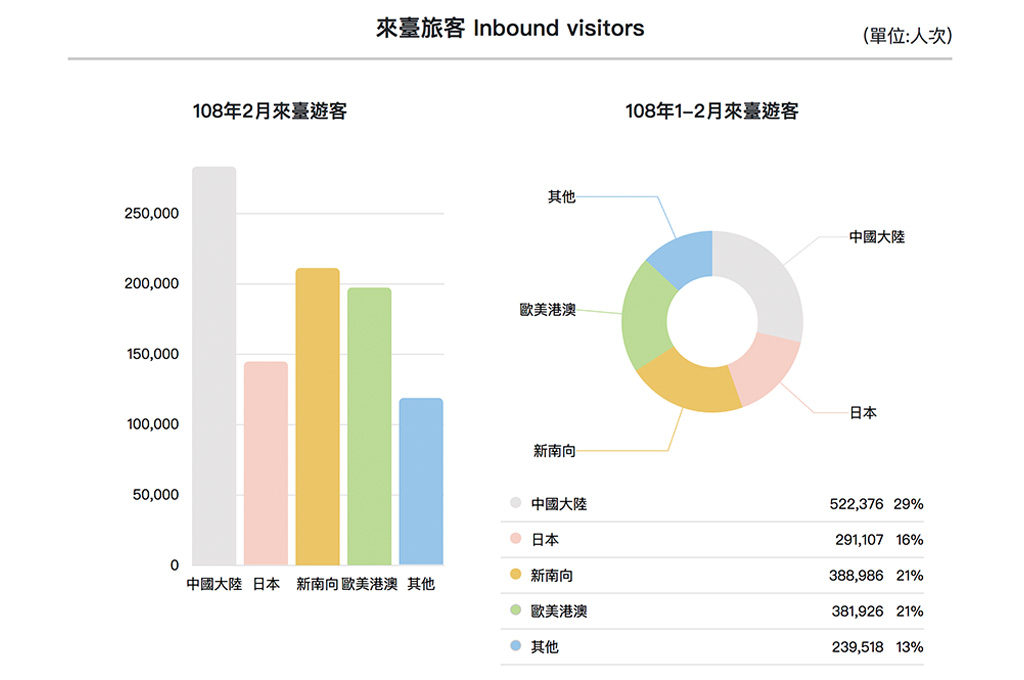Toggle 日本 legend pink dot
This screenshot has width=1024, height=680.
515,540
